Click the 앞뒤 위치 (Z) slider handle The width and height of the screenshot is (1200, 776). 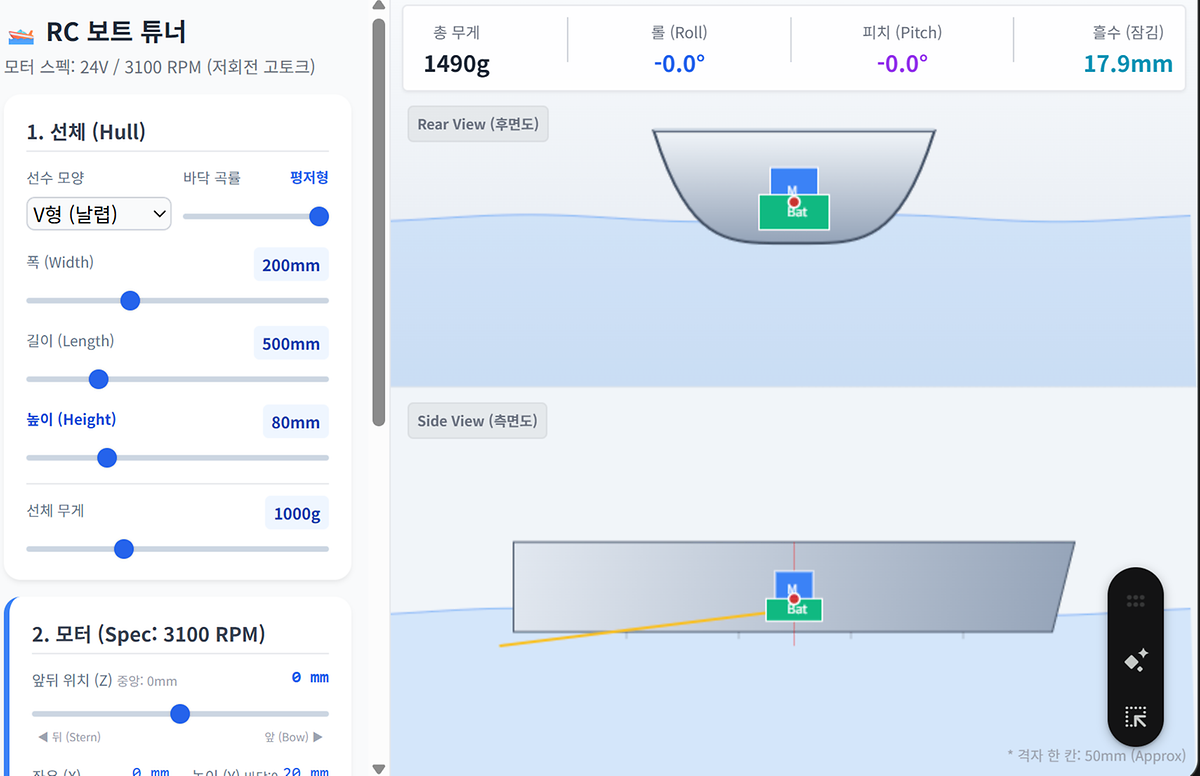point(180,713)
